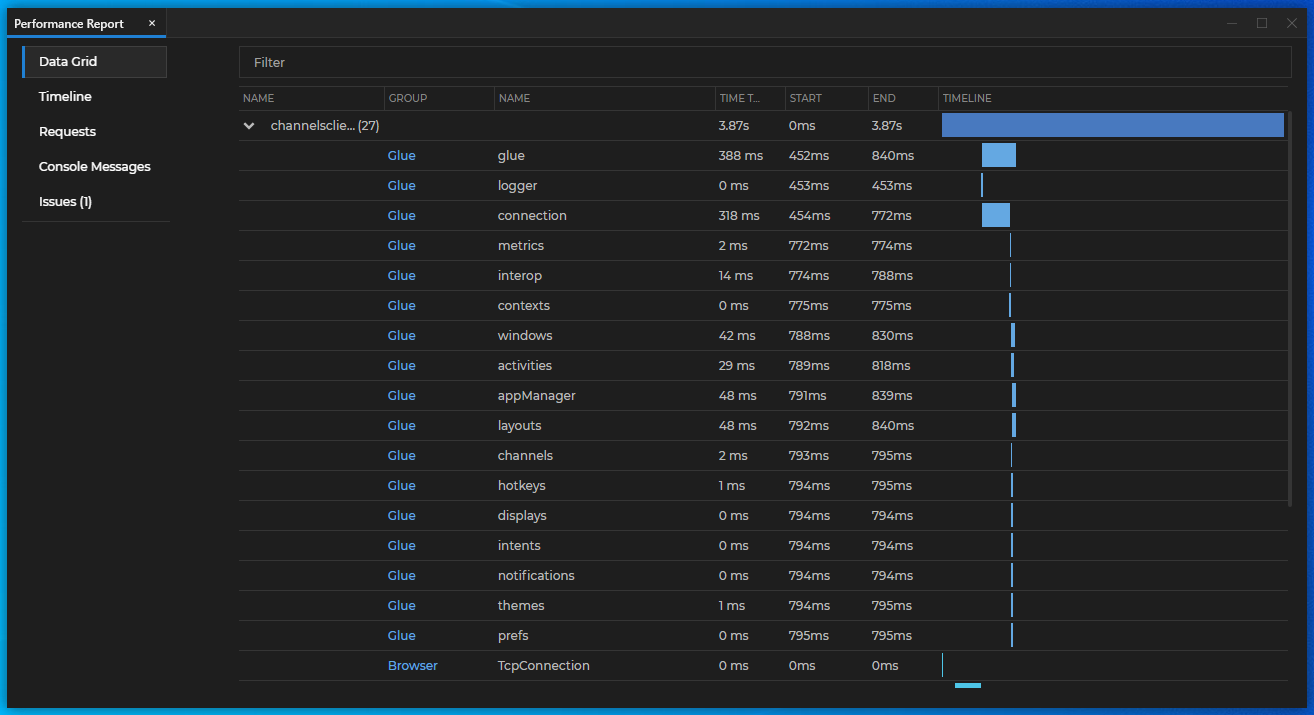Sort by the GROUP column header

(408, 98)
